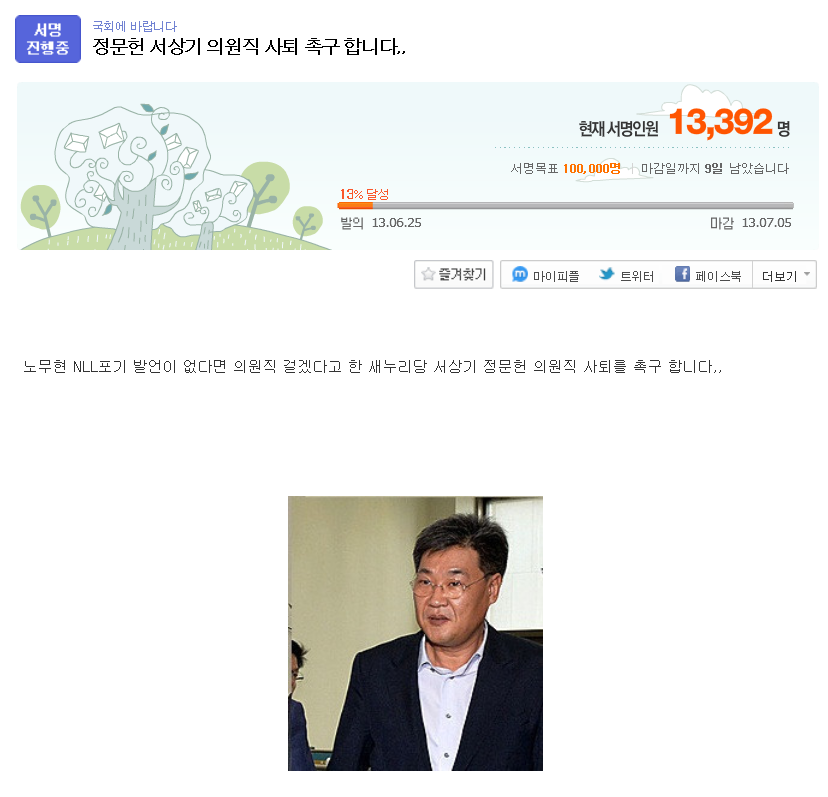Click the photo of the man in suit
This screenshot has height=797, width=828.
click(416, 633)
